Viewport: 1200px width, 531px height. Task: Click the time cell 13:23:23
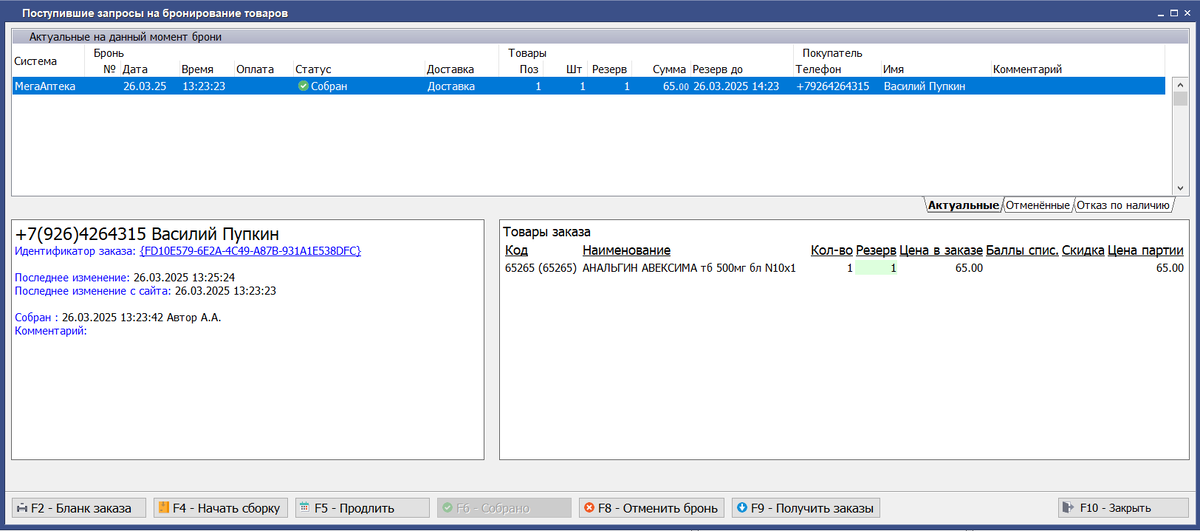point(203,87)
